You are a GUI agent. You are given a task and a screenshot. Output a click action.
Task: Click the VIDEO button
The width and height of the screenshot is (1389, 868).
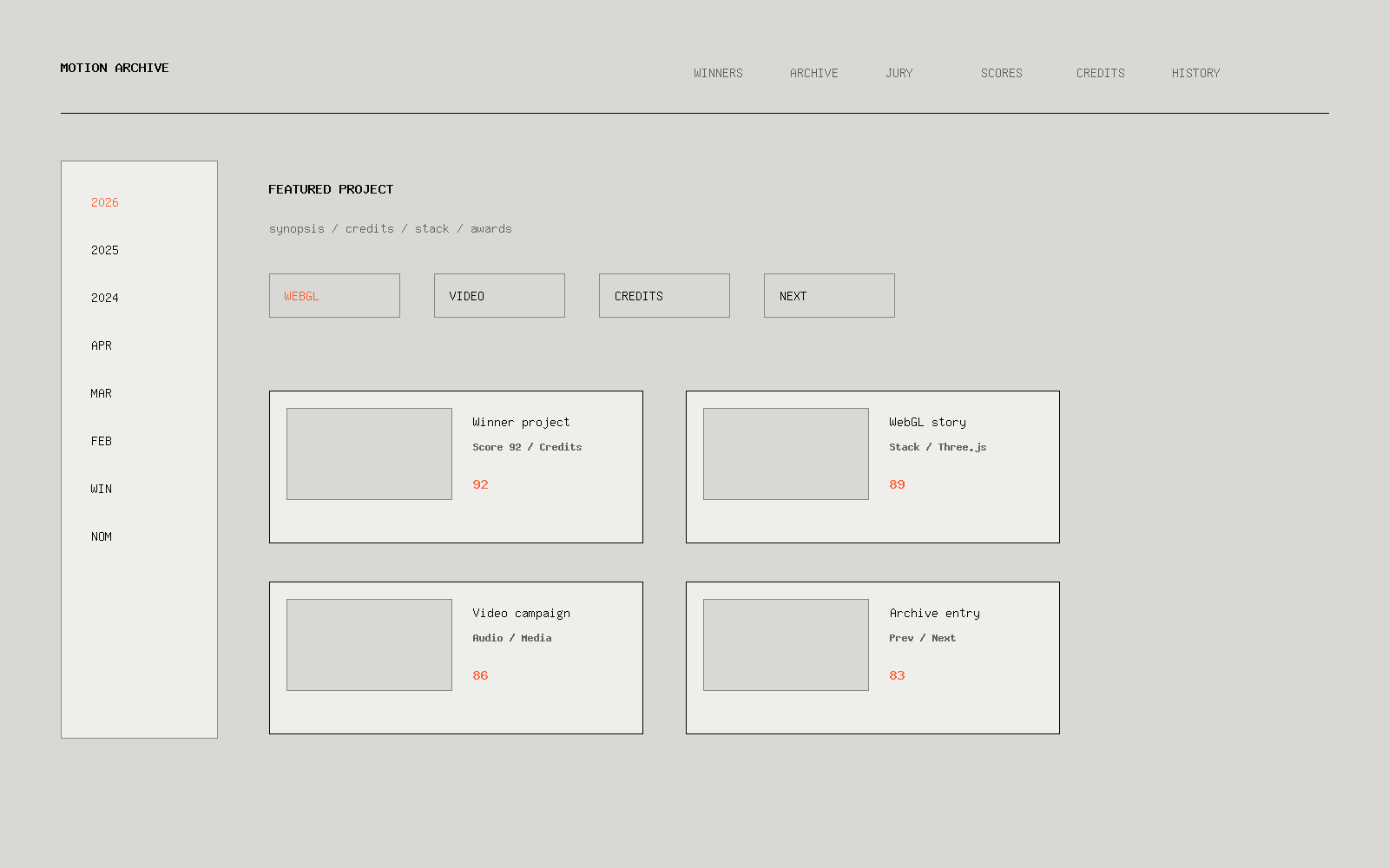click(499, 296)
